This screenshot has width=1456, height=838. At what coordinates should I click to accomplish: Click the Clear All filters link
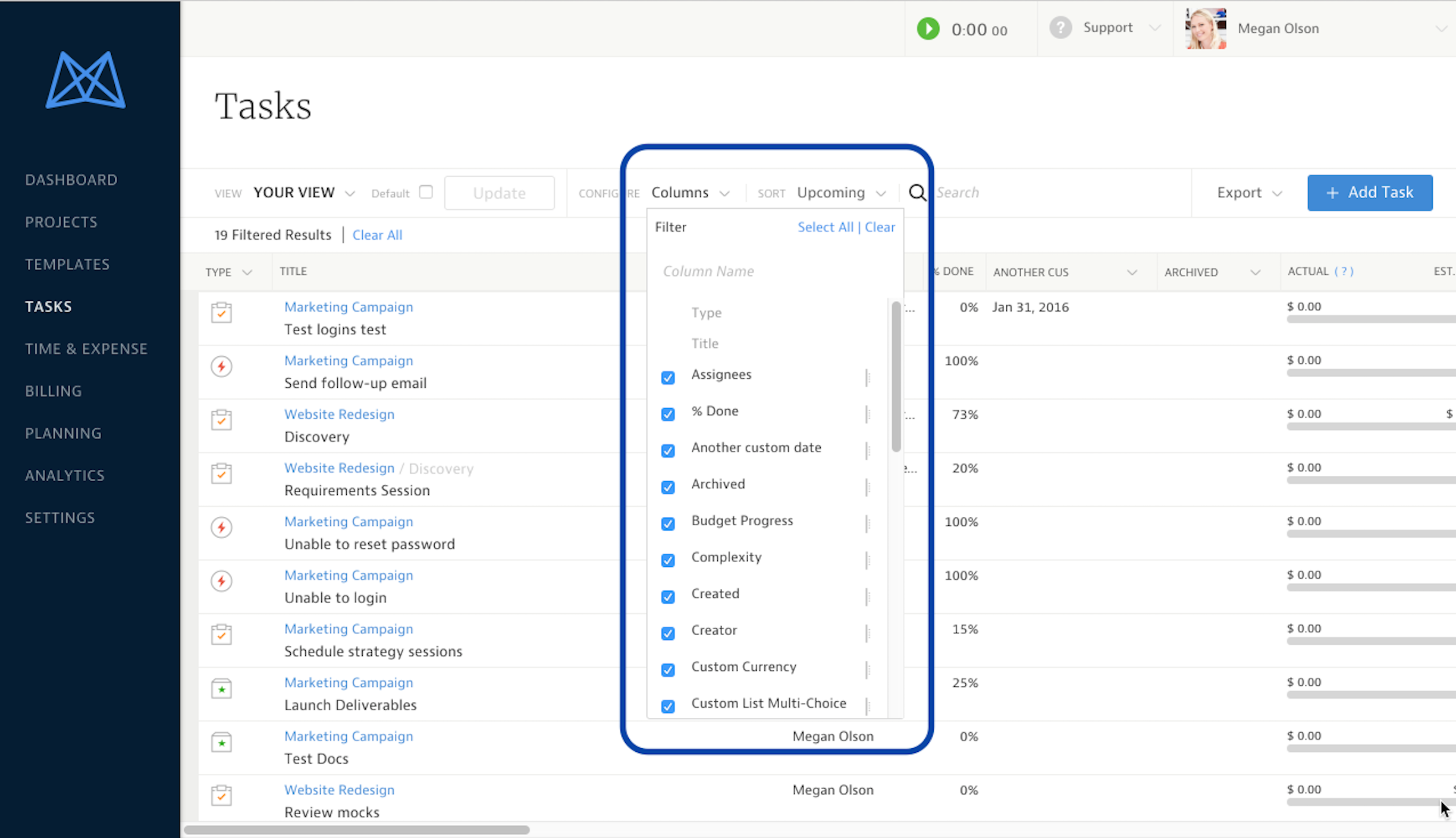[377, 235]
